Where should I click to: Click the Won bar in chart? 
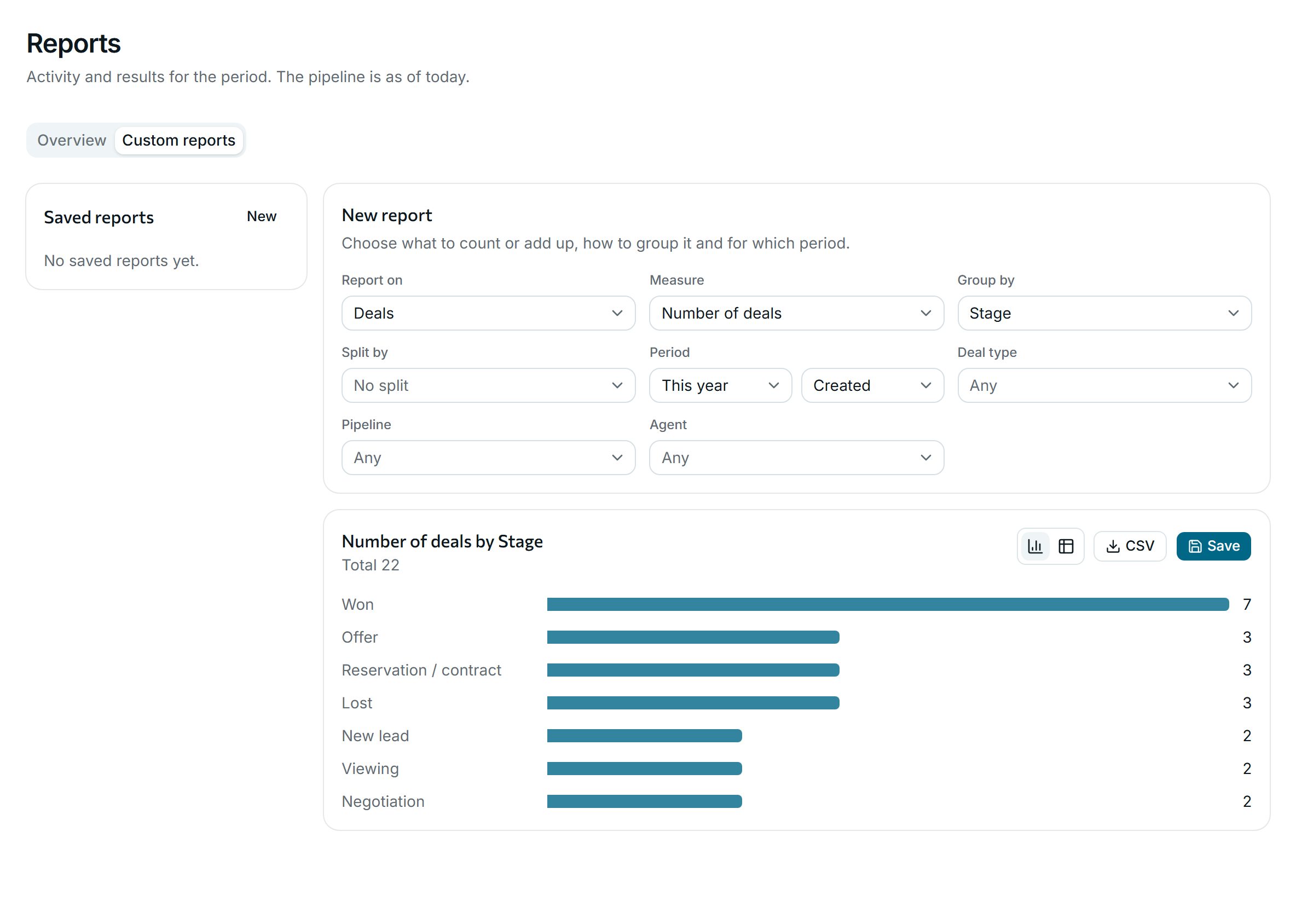(x=888, y=604)
